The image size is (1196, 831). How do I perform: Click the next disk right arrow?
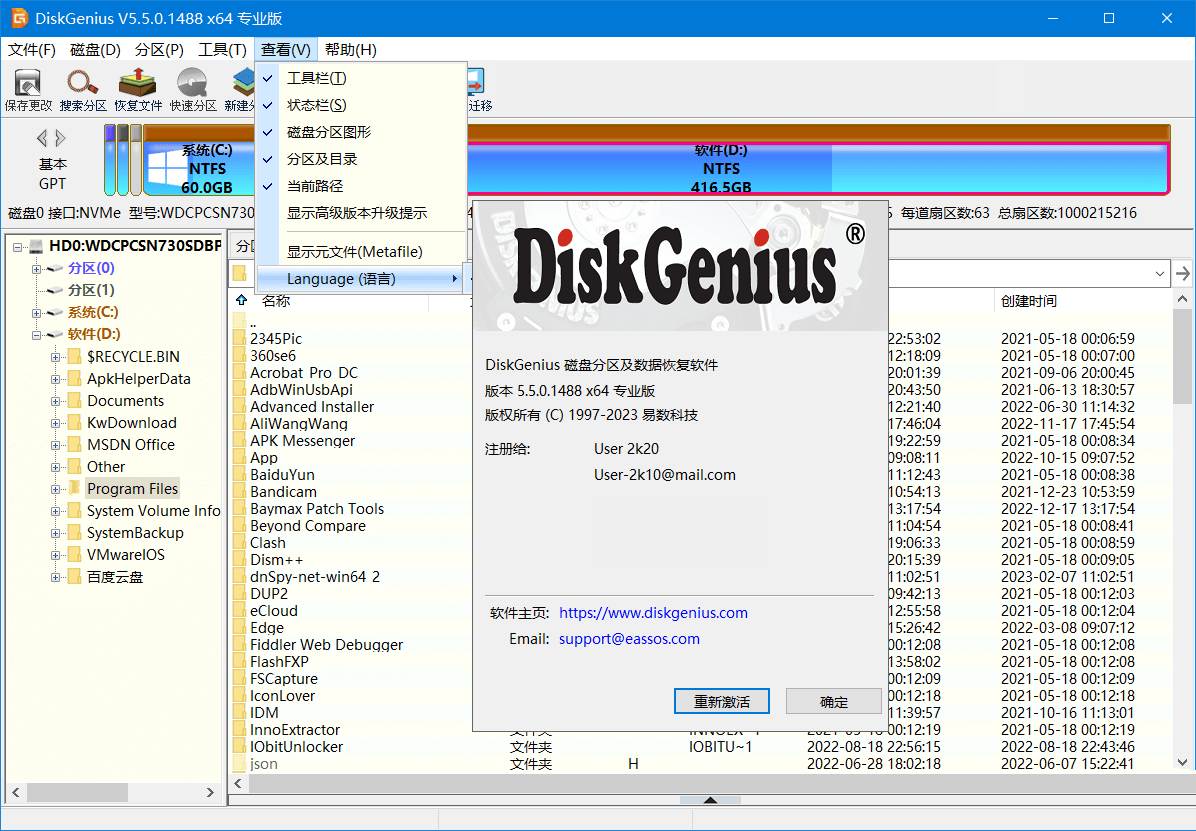coord(61,138)
